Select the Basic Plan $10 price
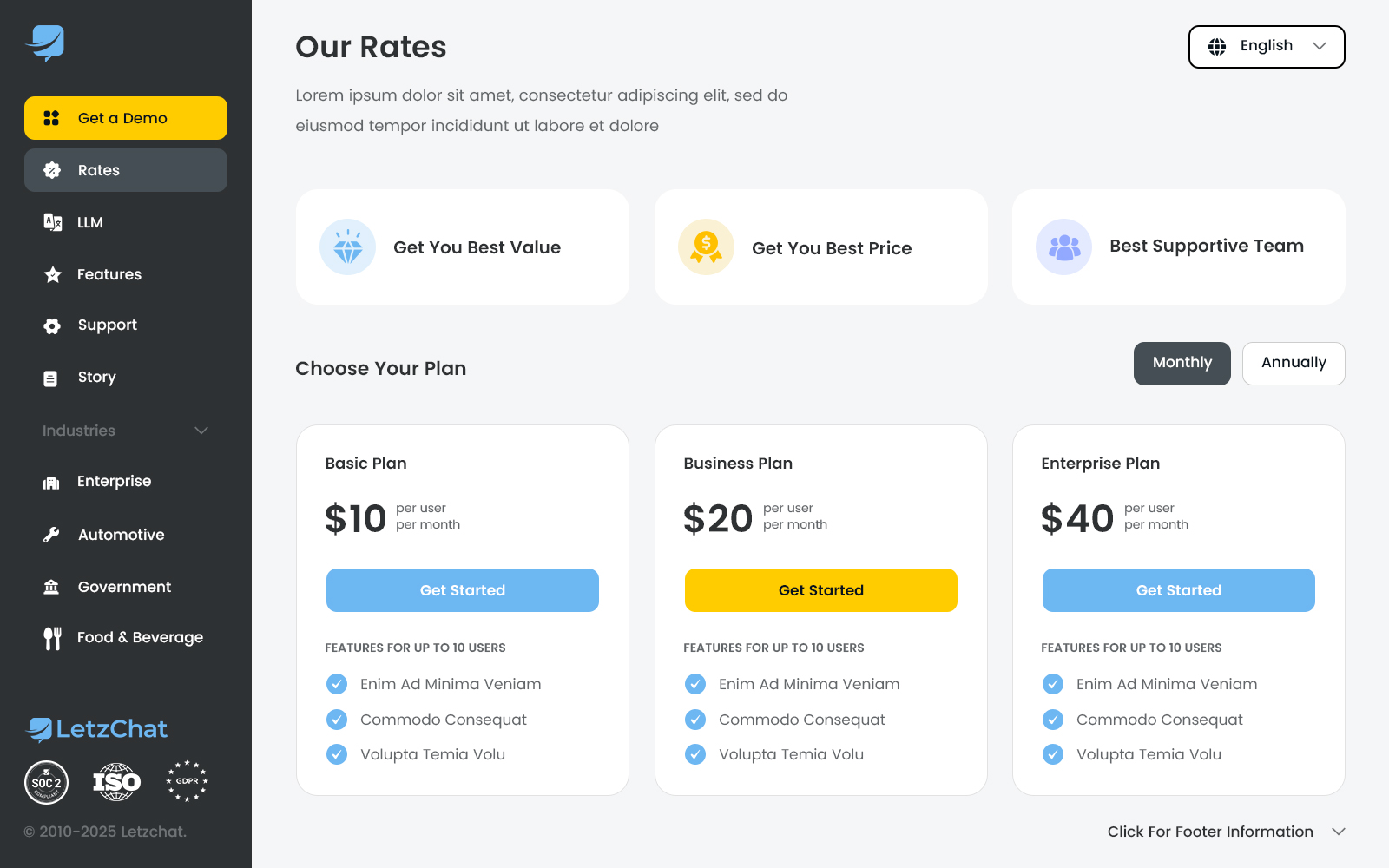 point(356,518)
